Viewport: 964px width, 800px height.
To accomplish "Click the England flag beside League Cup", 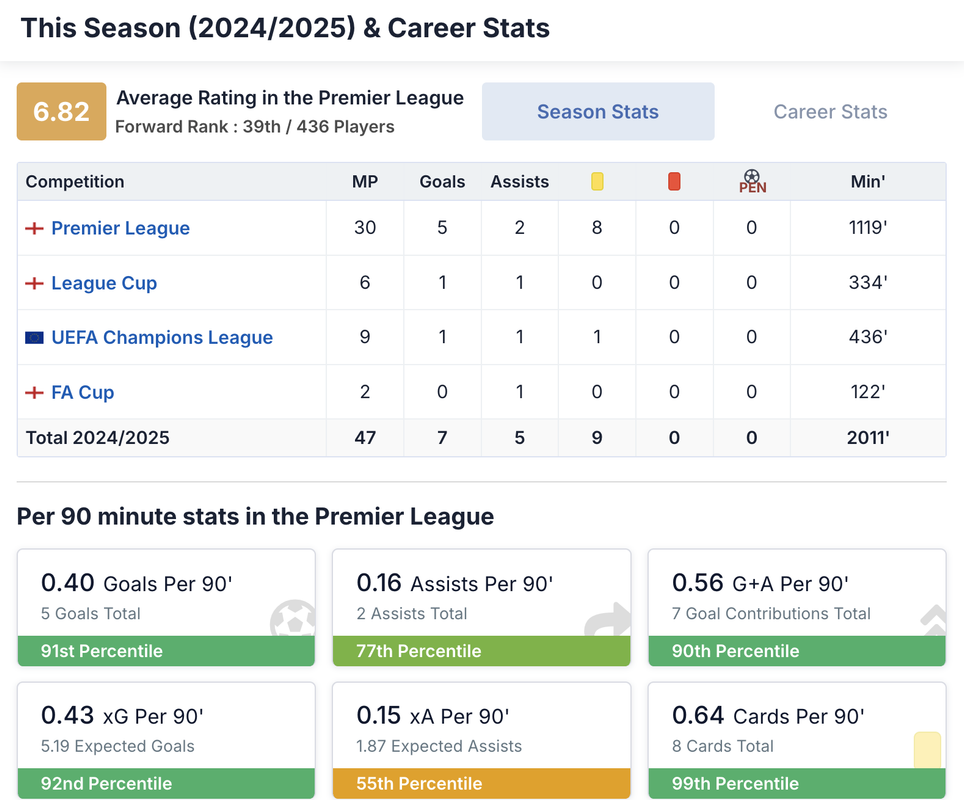I will pos(34,283).
